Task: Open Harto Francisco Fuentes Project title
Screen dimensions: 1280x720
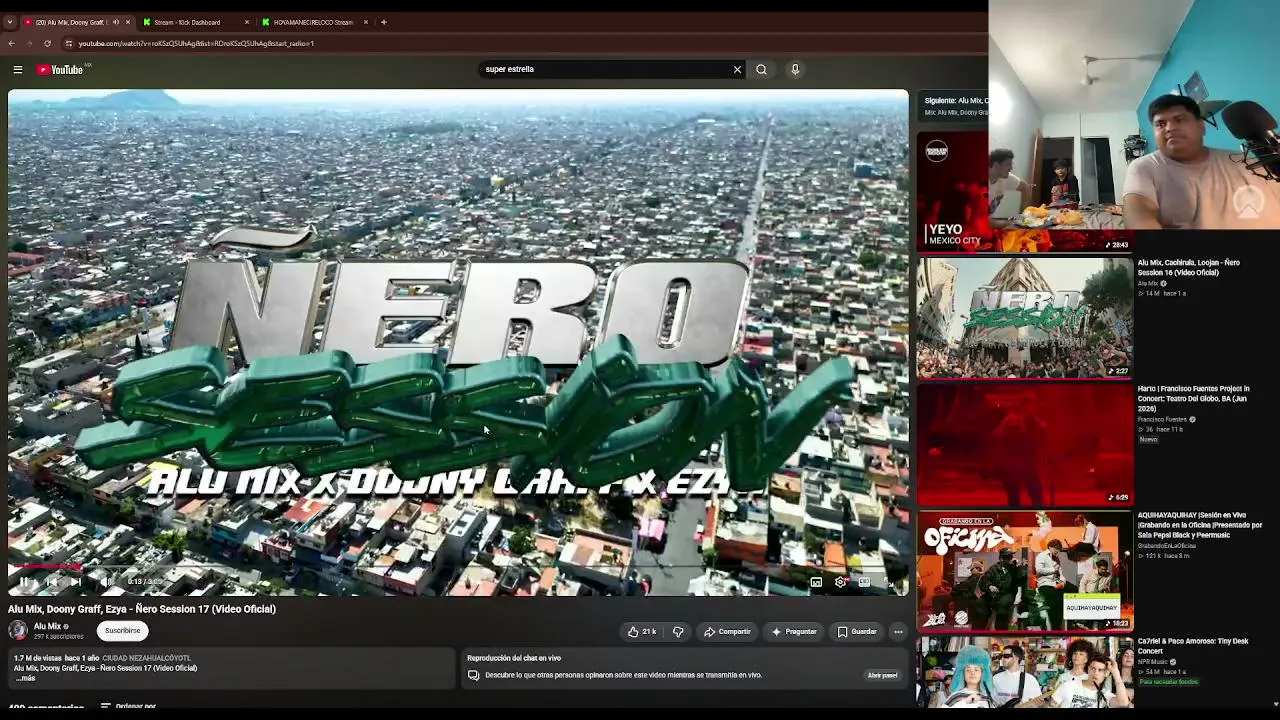Action: [x=1193, y=398]
